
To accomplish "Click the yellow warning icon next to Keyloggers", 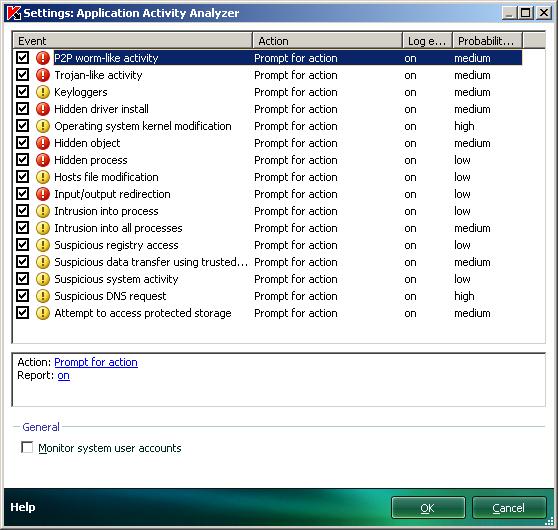I will pos(43,92).
